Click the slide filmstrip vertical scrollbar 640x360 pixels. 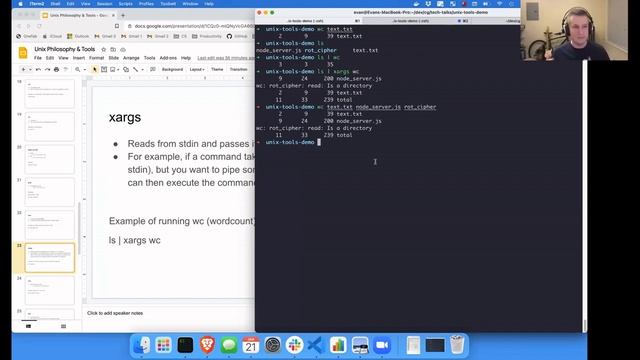[79, 229]
